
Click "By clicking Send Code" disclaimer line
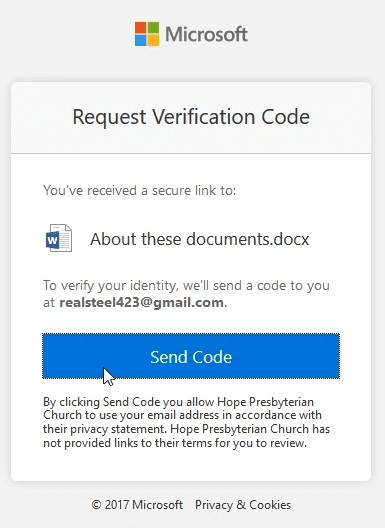click(x=179, y=402)
